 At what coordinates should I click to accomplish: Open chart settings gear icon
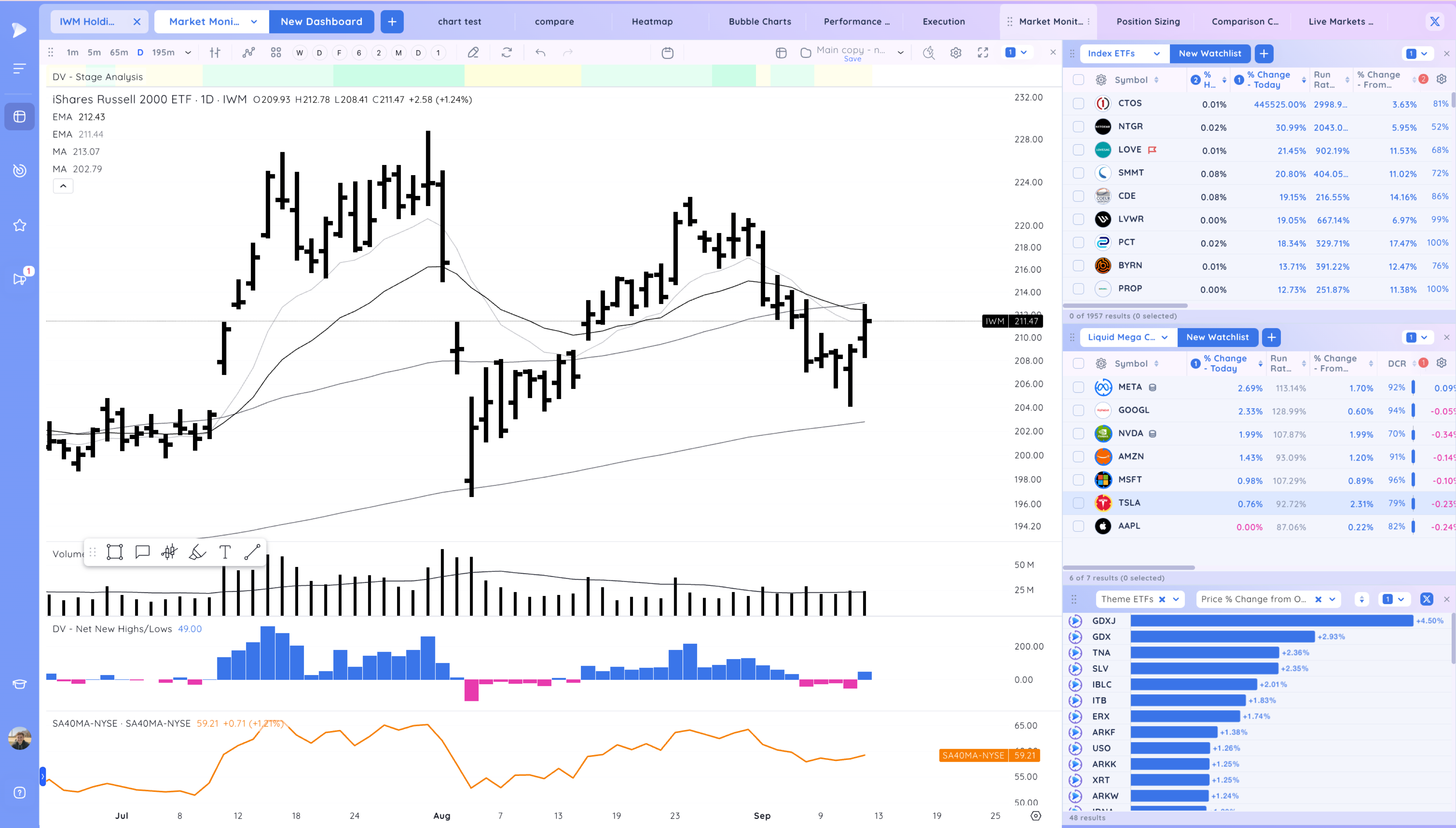pos(956,53)
